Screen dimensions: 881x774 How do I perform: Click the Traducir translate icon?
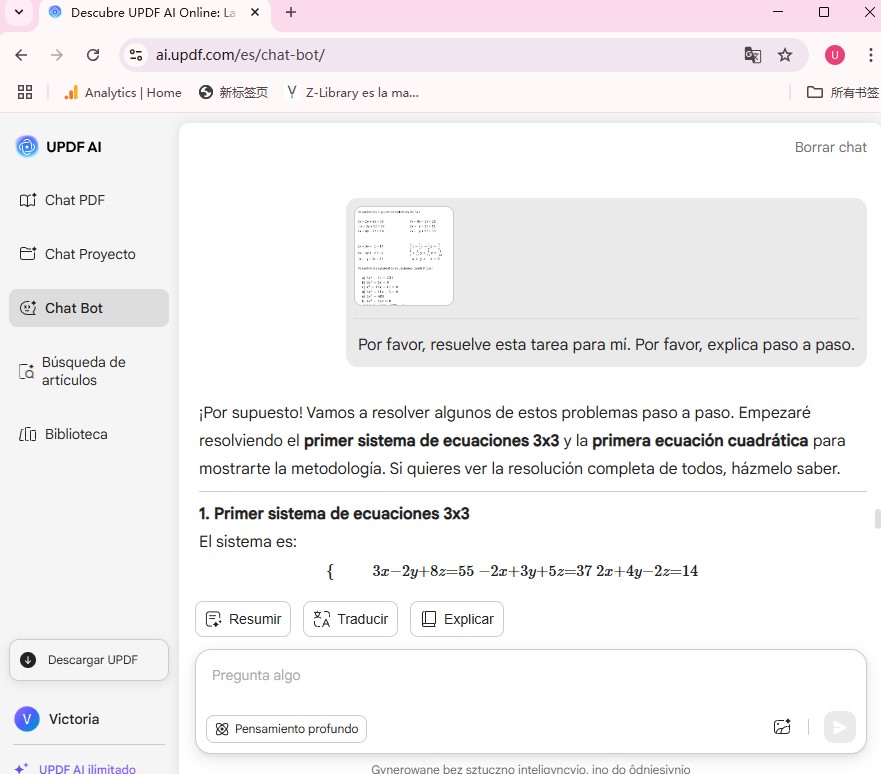click(321, 619)
